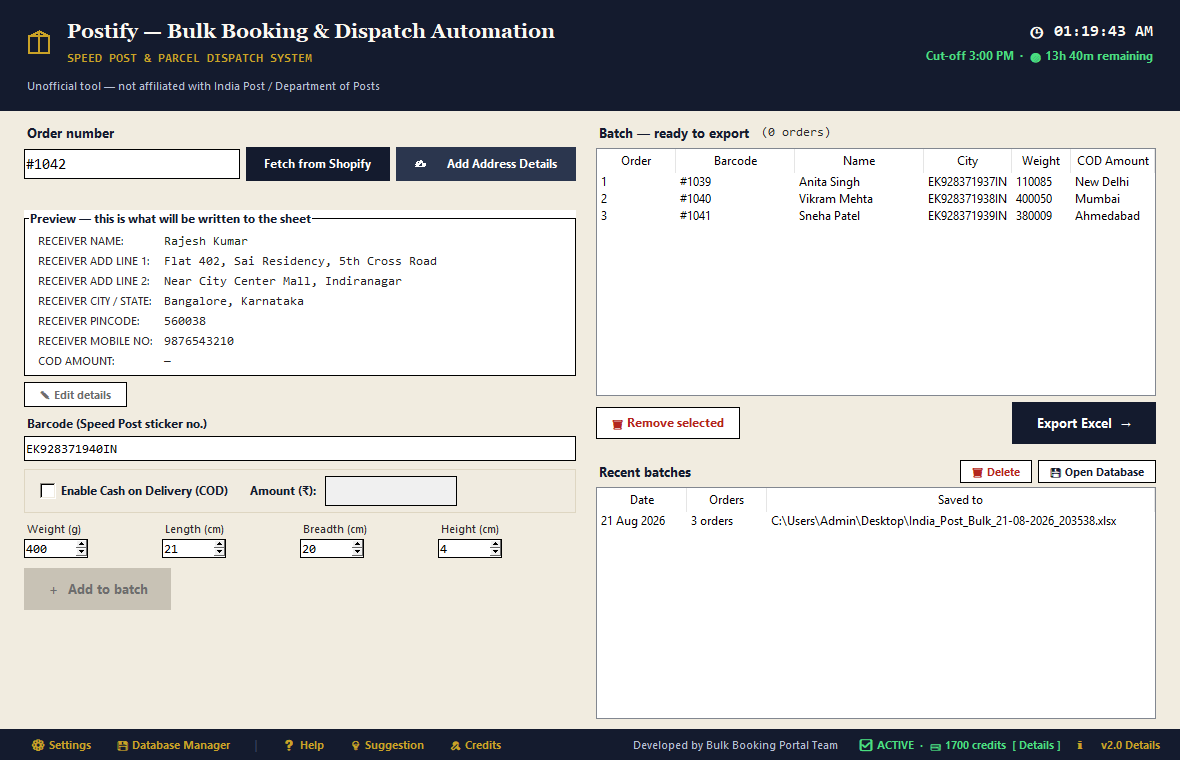The height and width of the screenshot is (760, 1180).
Task: Click Open Database button
Action: [1096, 472]
